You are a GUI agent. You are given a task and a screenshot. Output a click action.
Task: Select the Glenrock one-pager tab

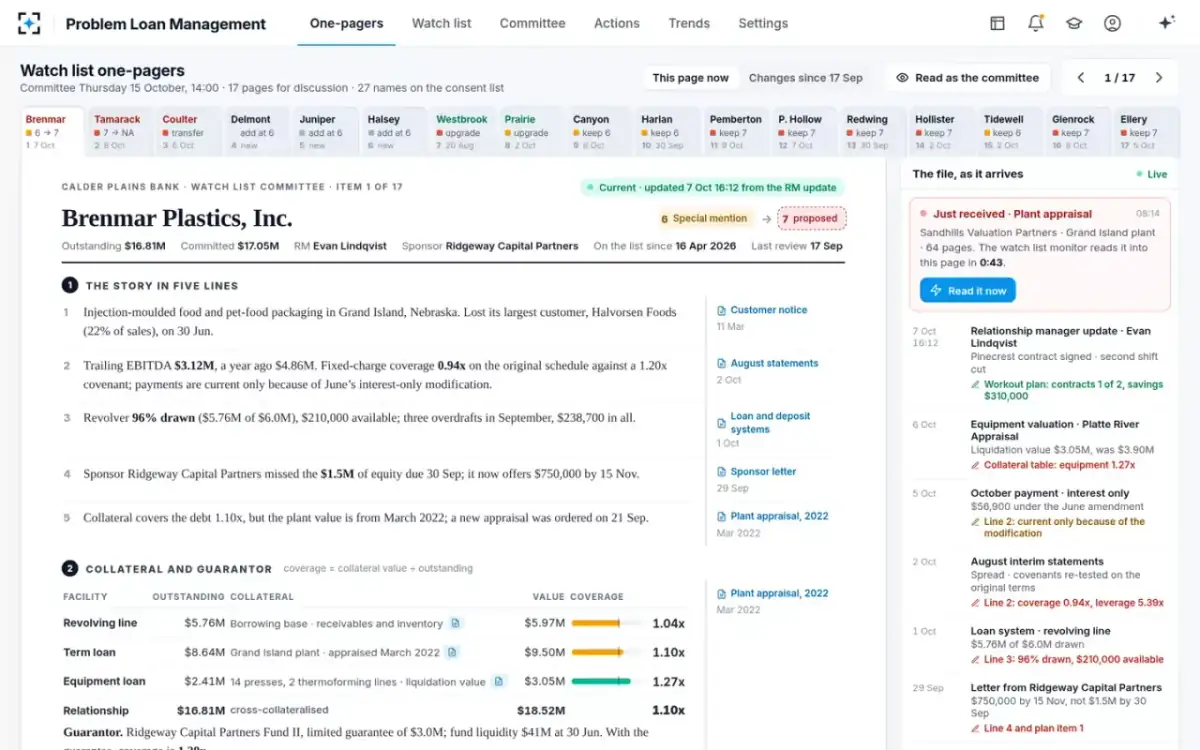[1079, 132]
